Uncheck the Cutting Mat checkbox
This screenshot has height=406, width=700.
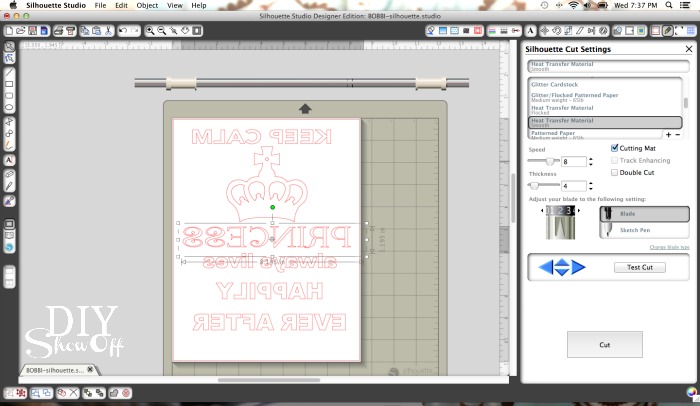tap(614, 148)
